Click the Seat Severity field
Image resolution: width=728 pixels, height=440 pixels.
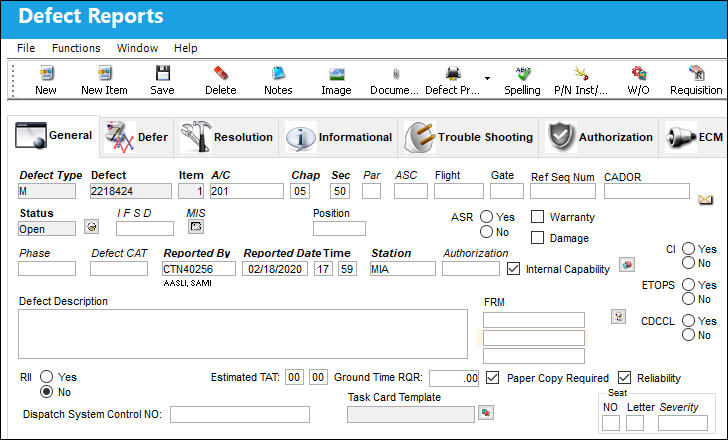(x=682, y=423)
